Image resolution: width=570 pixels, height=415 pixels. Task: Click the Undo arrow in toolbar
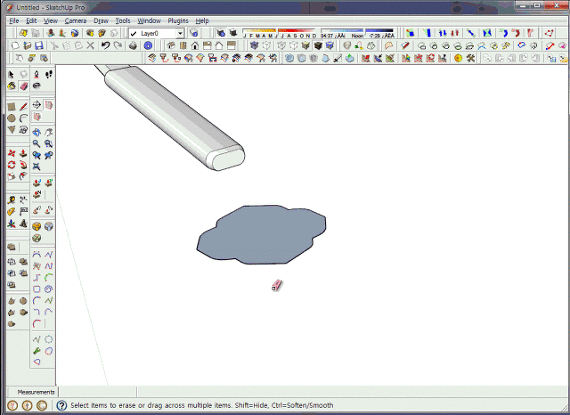(x=105, y=45)
